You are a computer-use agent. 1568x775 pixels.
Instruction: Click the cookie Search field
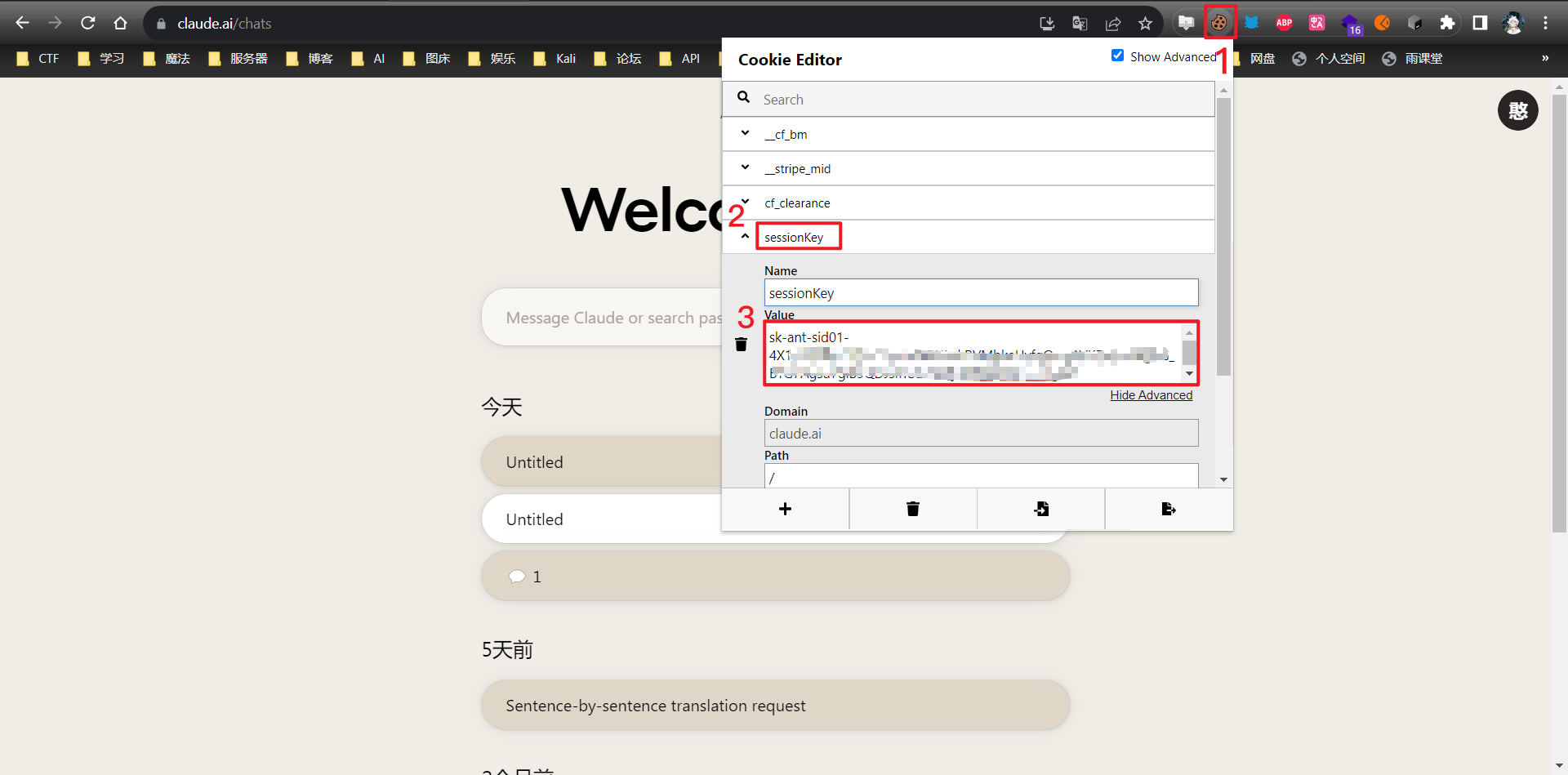(x=980, y=100)
